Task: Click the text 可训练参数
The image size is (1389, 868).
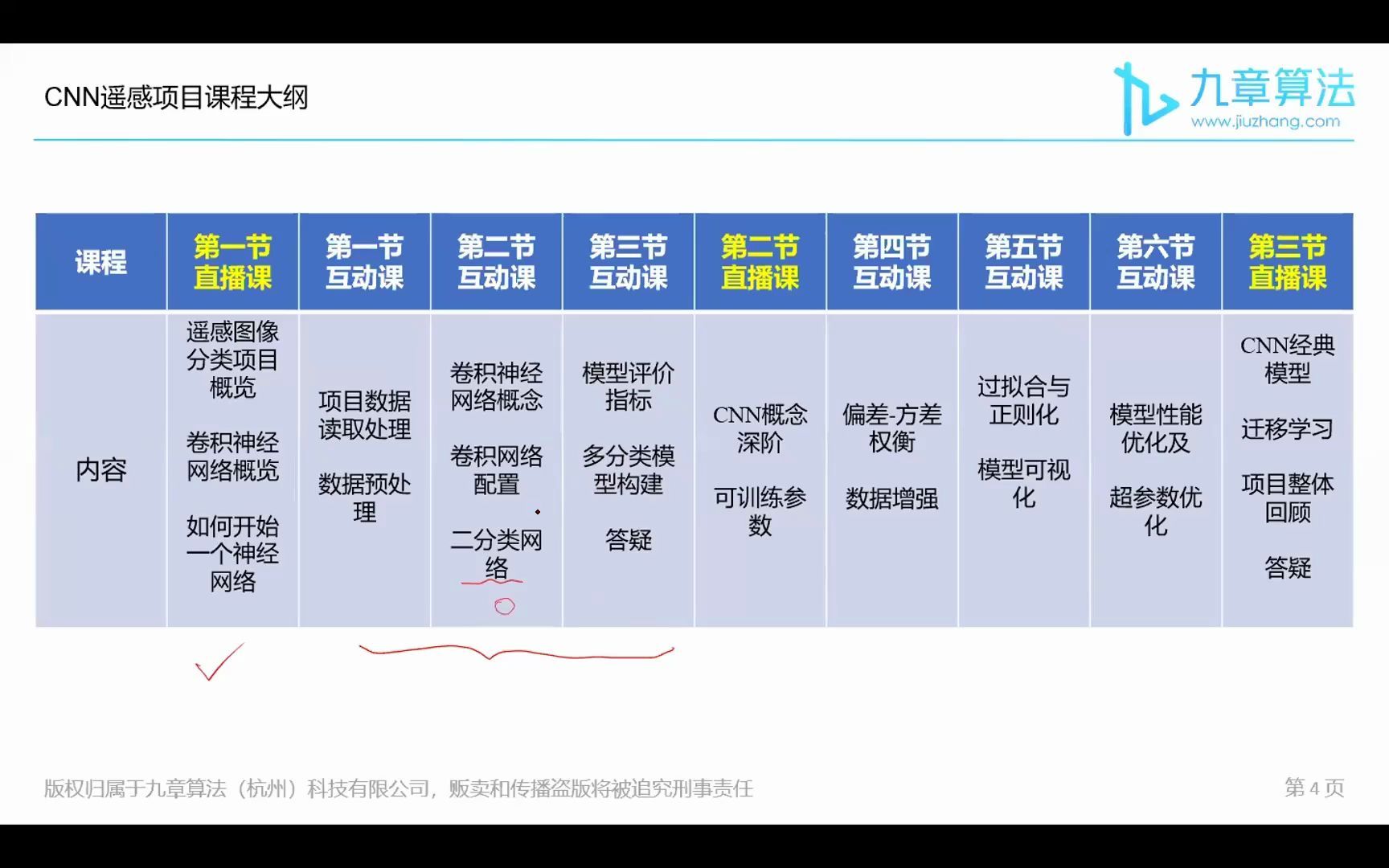Action: click(760, 512)
